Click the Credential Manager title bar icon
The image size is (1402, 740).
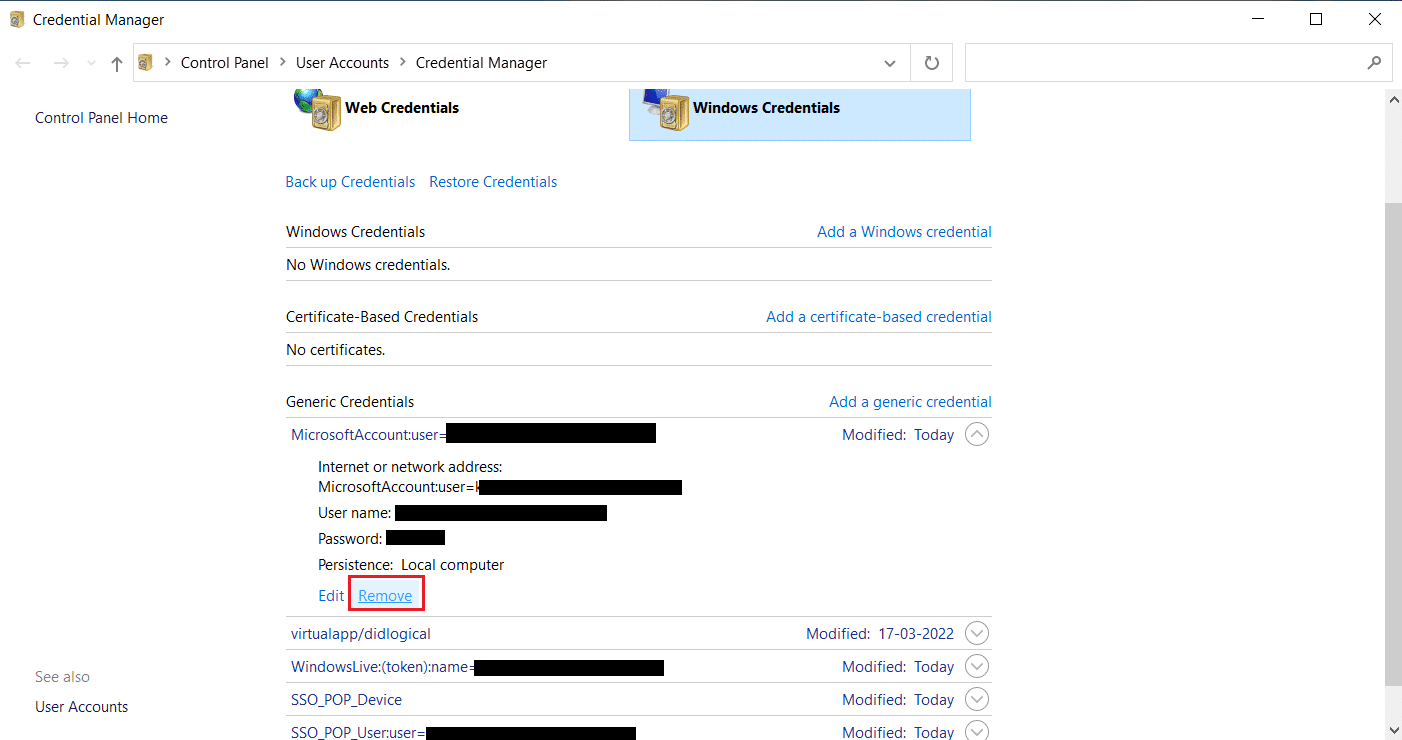pos(16,19)
